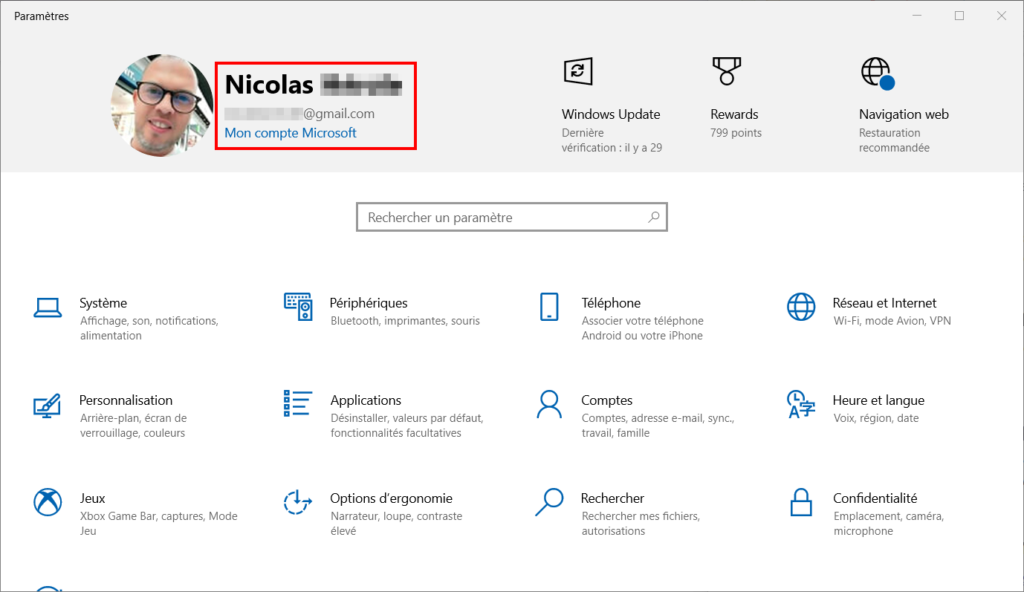Click the Comptes person icon

click(549, 404)
